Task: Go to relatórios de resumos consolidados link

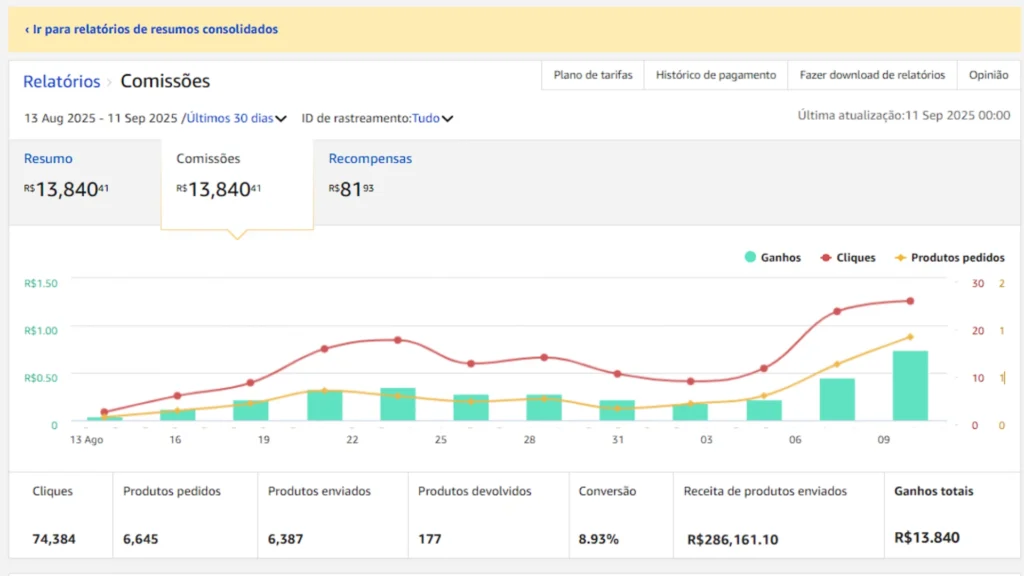Action: click(x=151, y=30)
